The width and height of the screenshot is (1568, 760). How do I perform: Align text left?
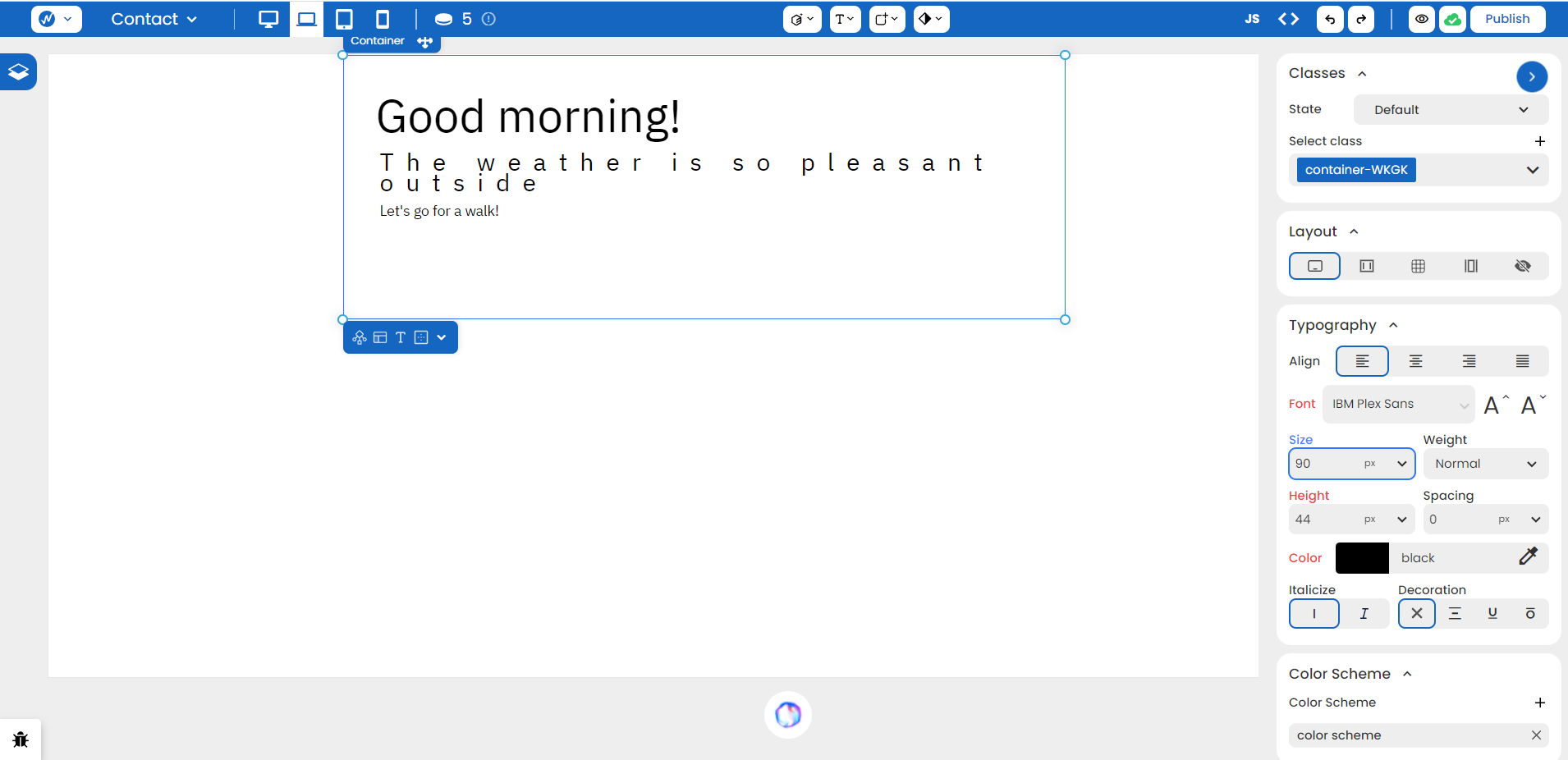tap(1363, 361)
